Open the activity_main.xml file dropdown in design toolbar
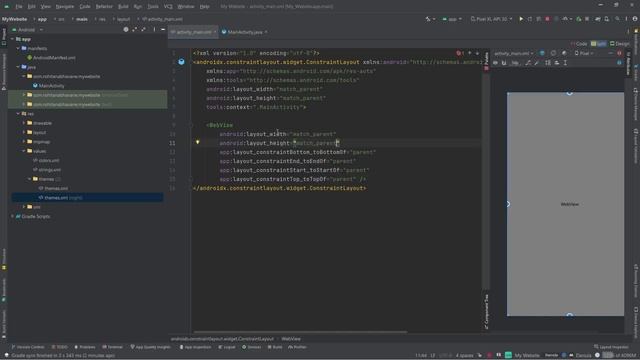The image size is (640, 360). [513, 53]
